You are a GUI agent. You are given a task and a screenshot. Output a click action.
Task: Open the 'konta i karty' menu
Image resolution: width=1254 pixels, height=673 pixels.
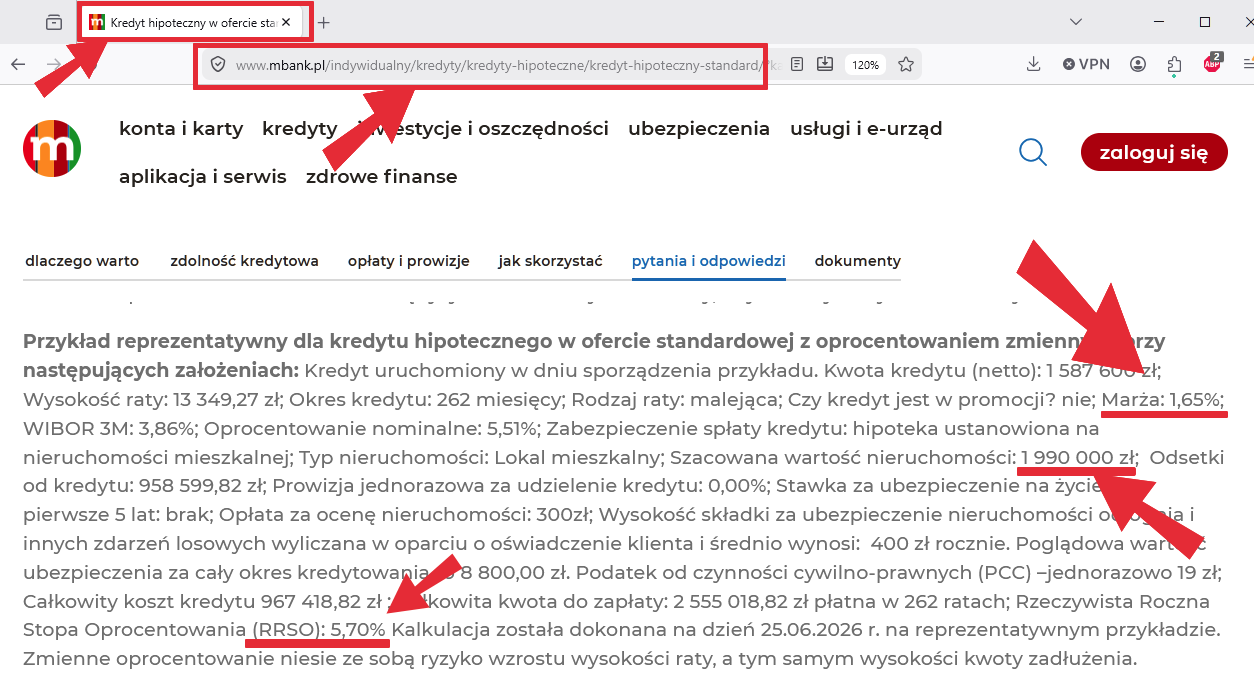[x=181, y=128]
